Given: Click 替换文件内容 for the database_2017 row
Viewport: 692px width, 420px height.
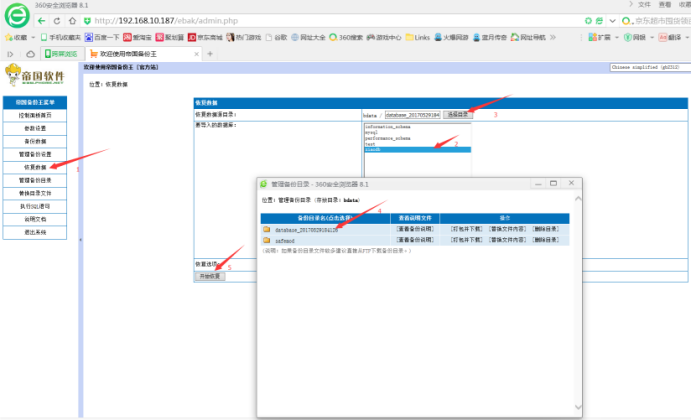Looking at the screenshot, I should pyautogui.click(x=508, y=229).
